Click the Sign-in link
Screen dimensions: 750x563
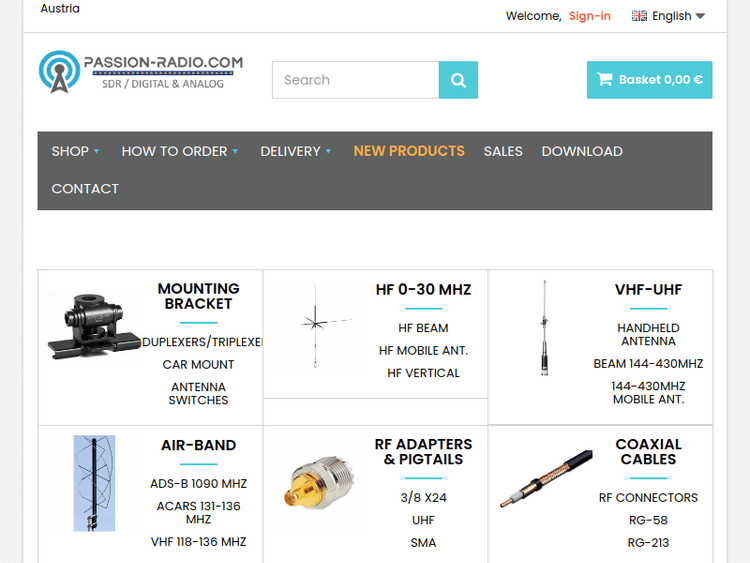click(589, 16)
